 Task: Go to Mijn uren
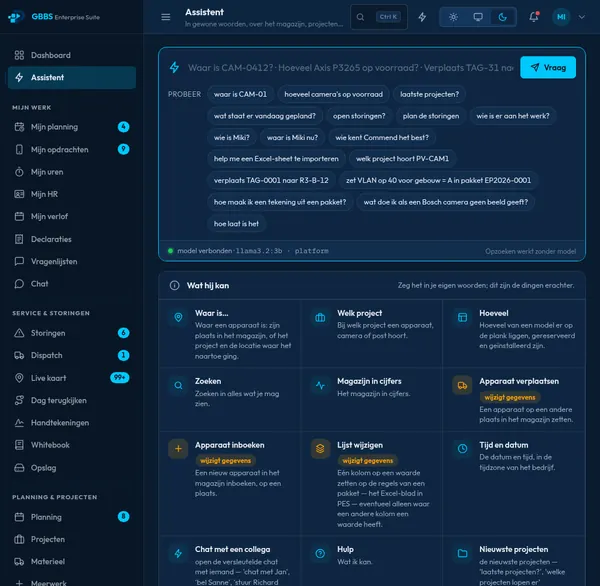72,172
